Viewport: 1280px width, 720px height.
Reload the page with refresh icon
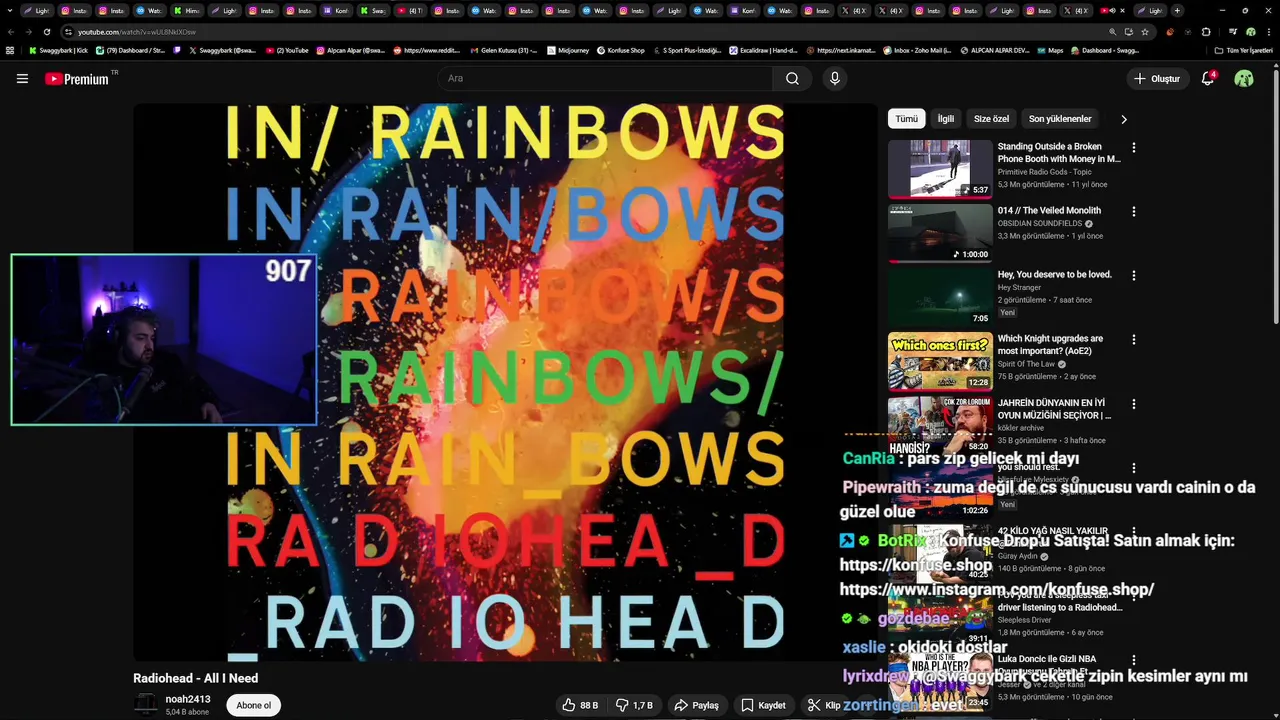[x=46, y=32]
